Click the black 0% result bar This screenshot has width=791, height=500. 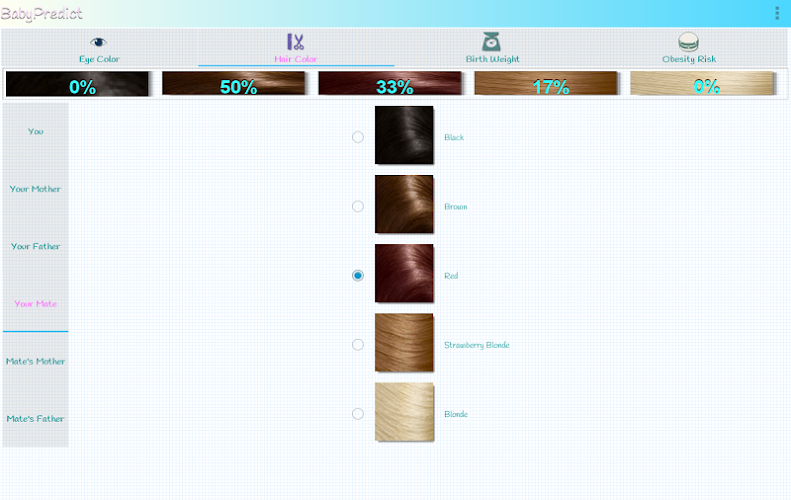click(78, 83)
